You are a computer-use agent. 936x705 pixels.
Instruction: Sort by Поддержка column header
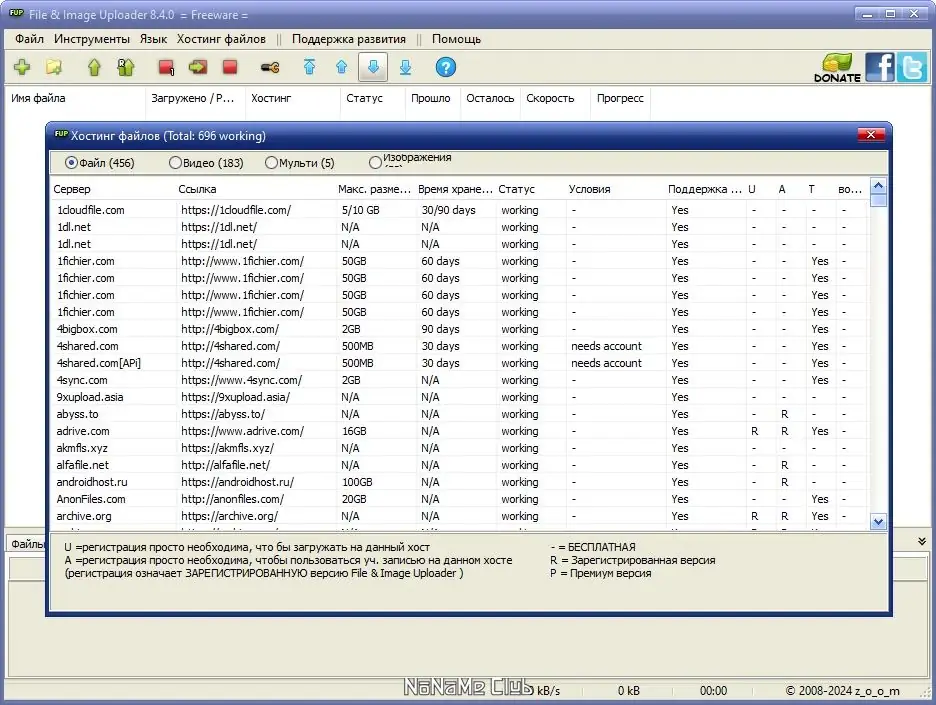click(704, 189)
